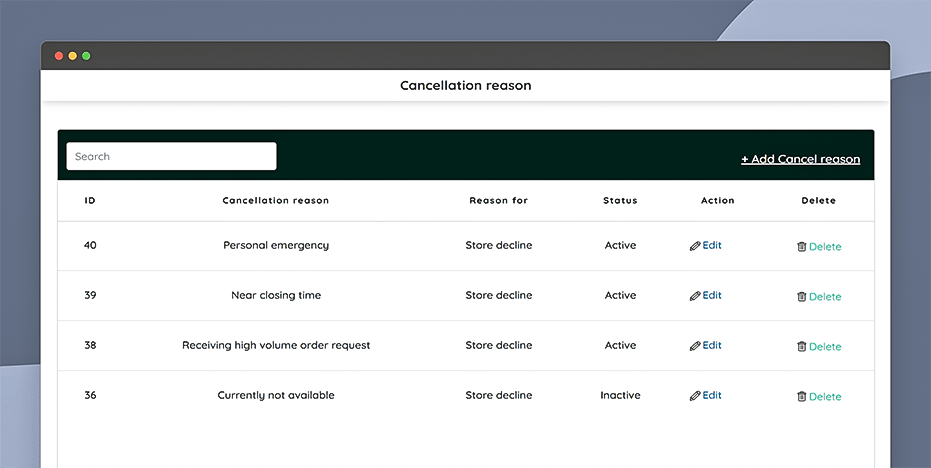
Task: Click the ID column header
Action: (90, 201)
